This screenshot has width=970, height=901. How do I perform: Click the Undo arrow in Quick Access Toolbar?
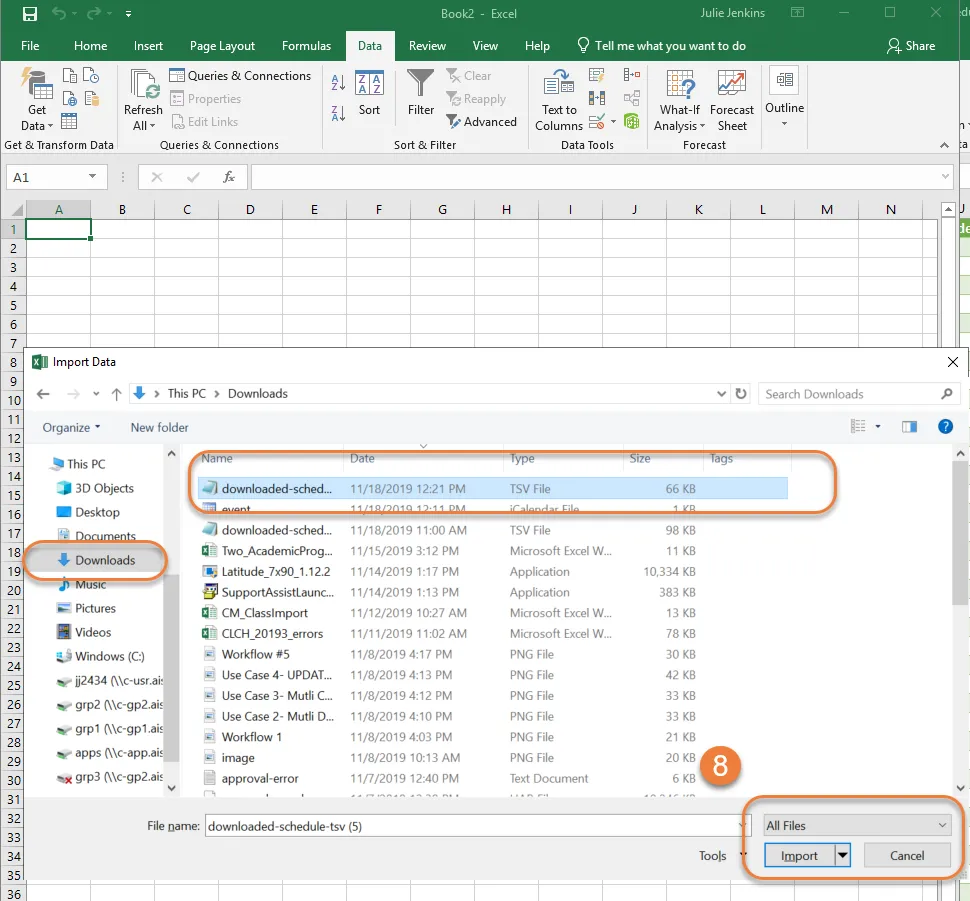click(59, 13)
